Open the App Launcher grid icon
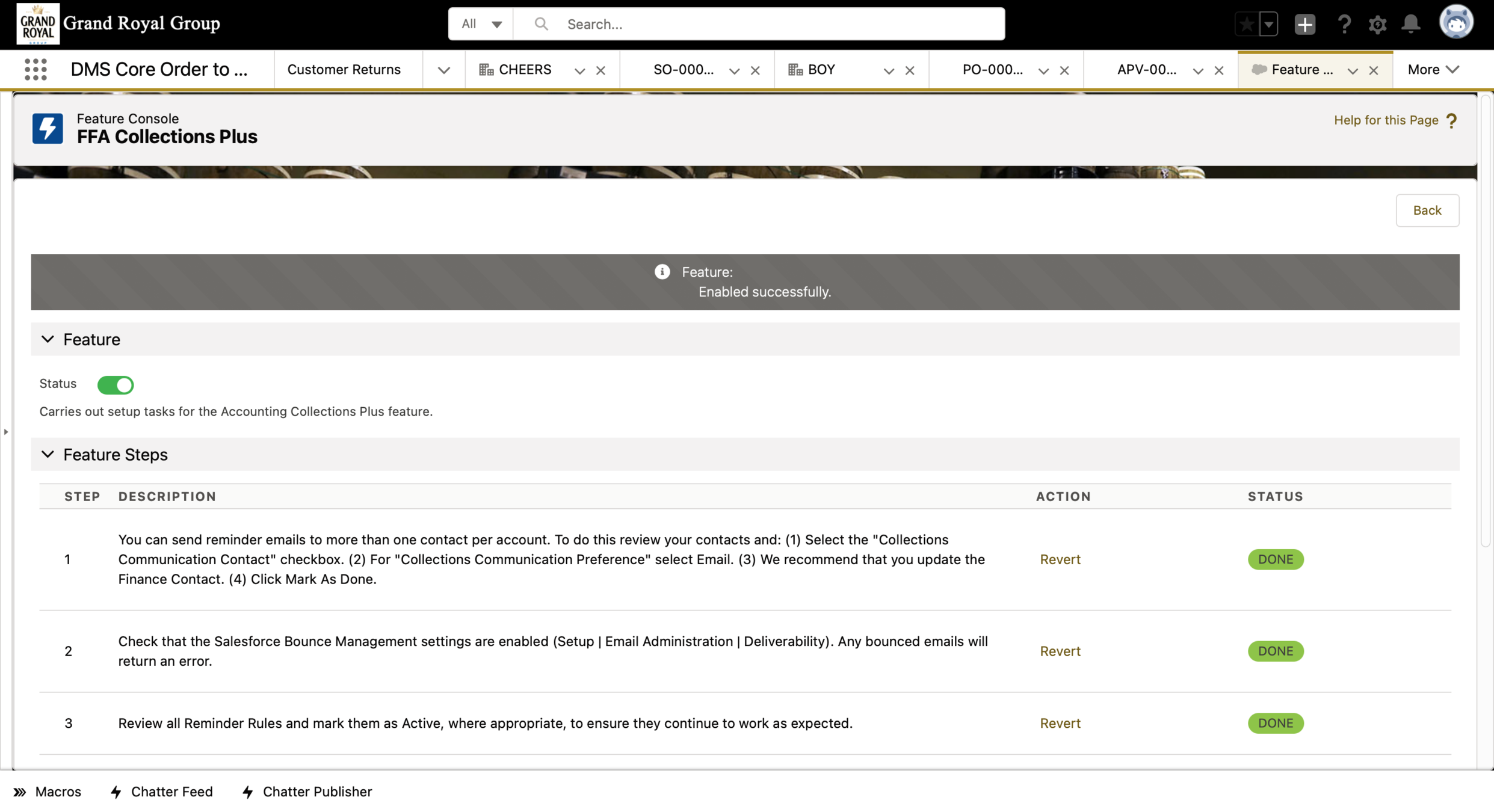The height and width of the screenshot is (812, 1494). pyautogui.click(x=35, y=70)
